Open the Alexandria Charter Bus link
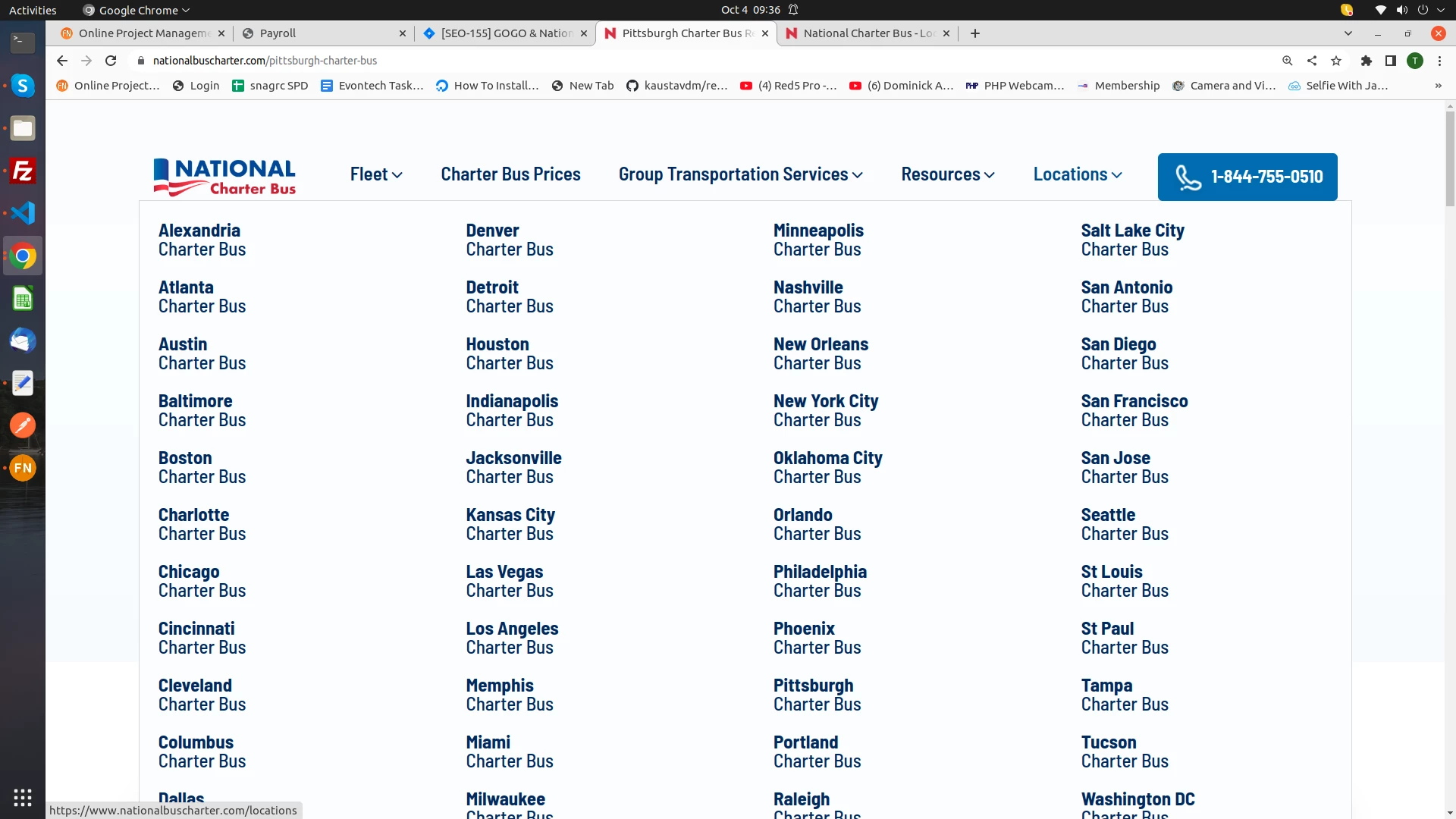This screenshot has height=819, width=1456. [202, 240]
